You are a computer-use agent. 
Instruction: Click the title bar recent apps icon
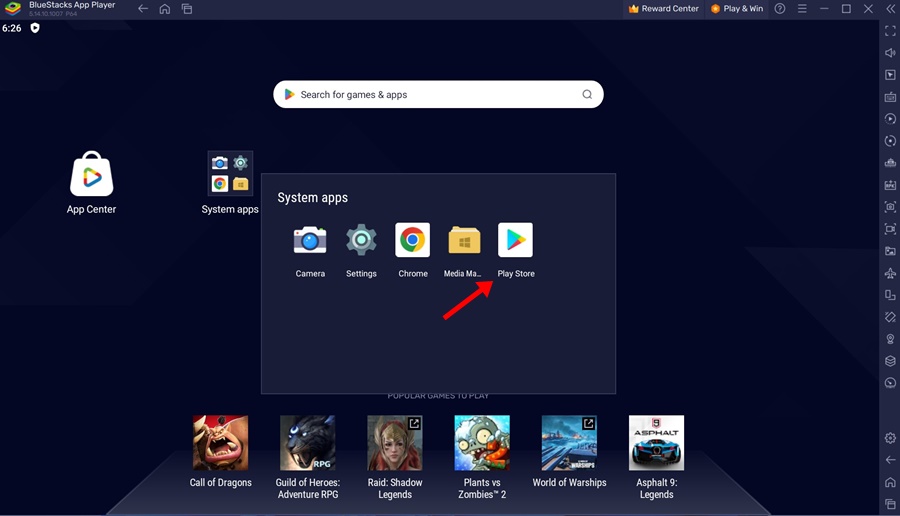click(187, 9)
